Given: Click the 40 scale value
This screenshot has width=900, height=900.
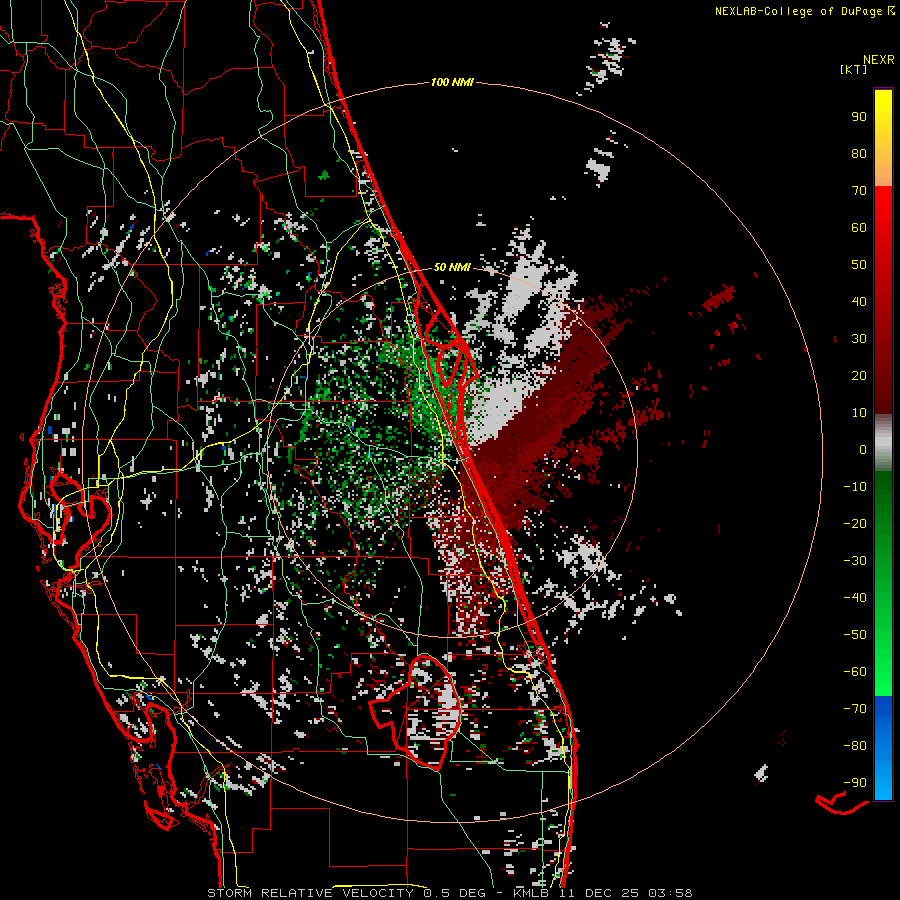Looking at the screenshot, I should coord(859,301).
